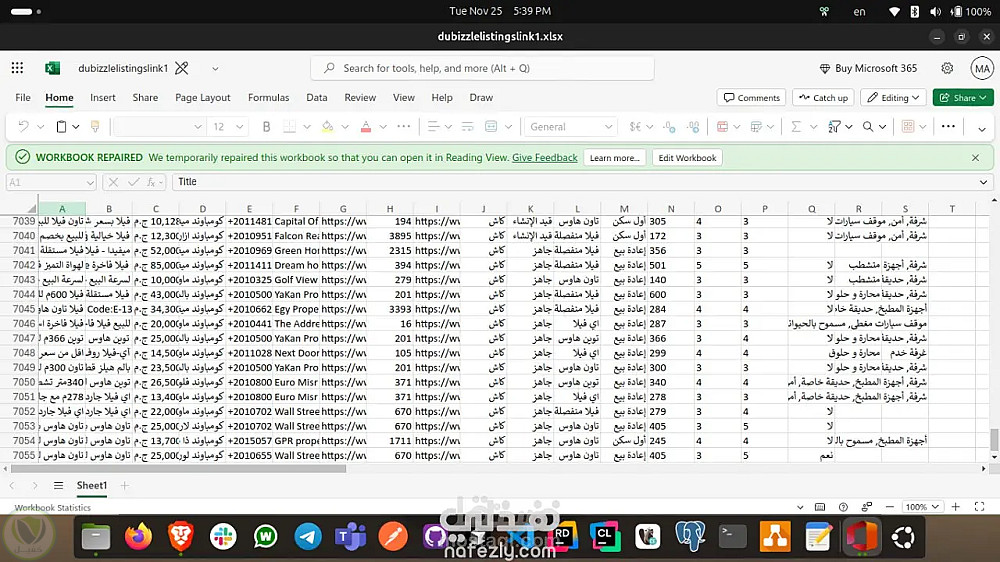1000x562 pixels.
Task: Click the Edit Workbook button
Action: [x=687, y=158]
